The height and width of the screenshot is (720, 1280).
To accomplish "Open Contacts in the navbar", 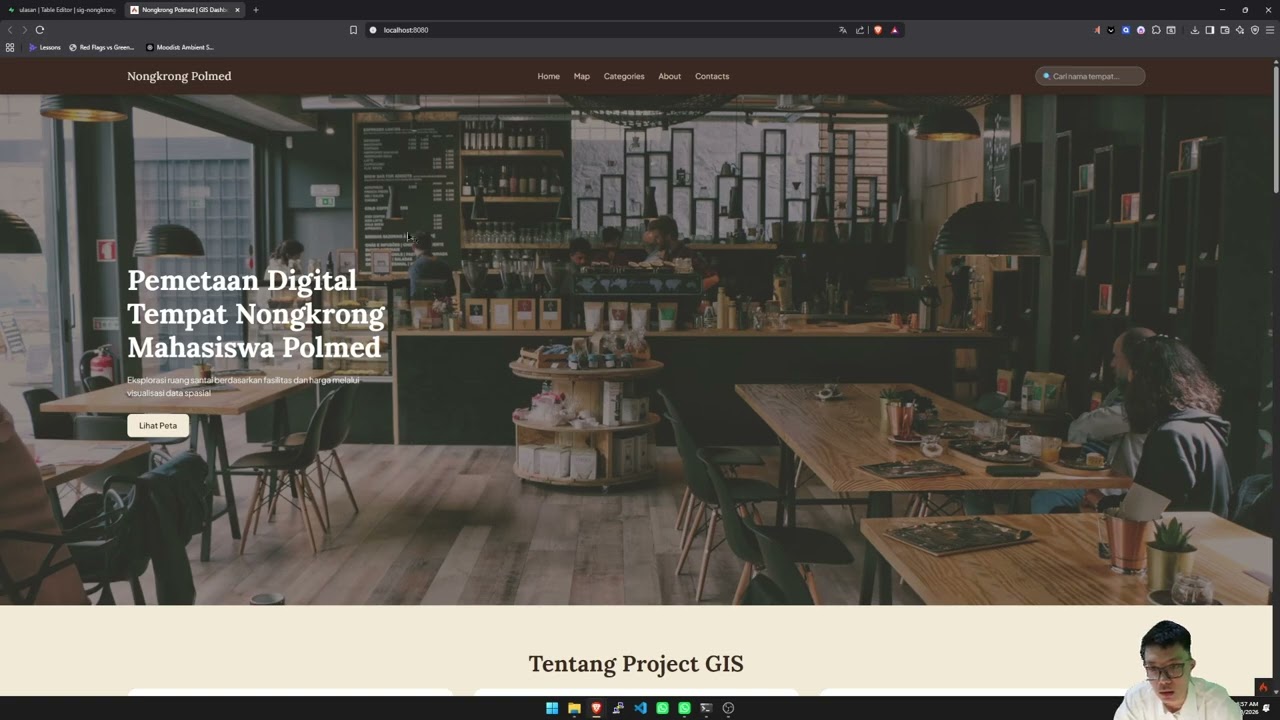I will [712, 76].
